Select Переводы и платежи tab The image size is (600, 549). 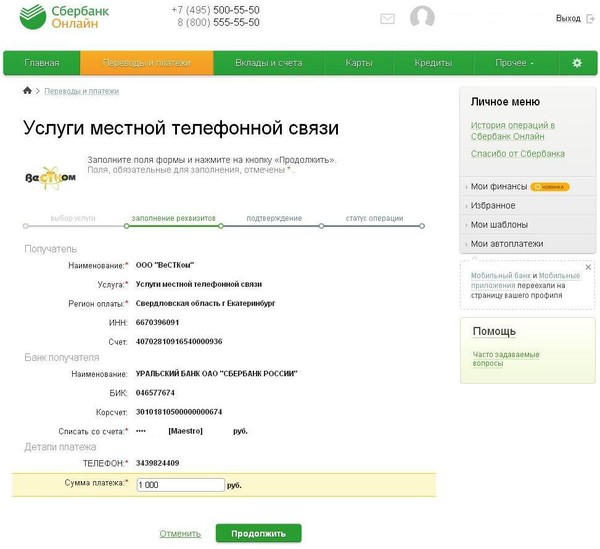click(147, 63)
